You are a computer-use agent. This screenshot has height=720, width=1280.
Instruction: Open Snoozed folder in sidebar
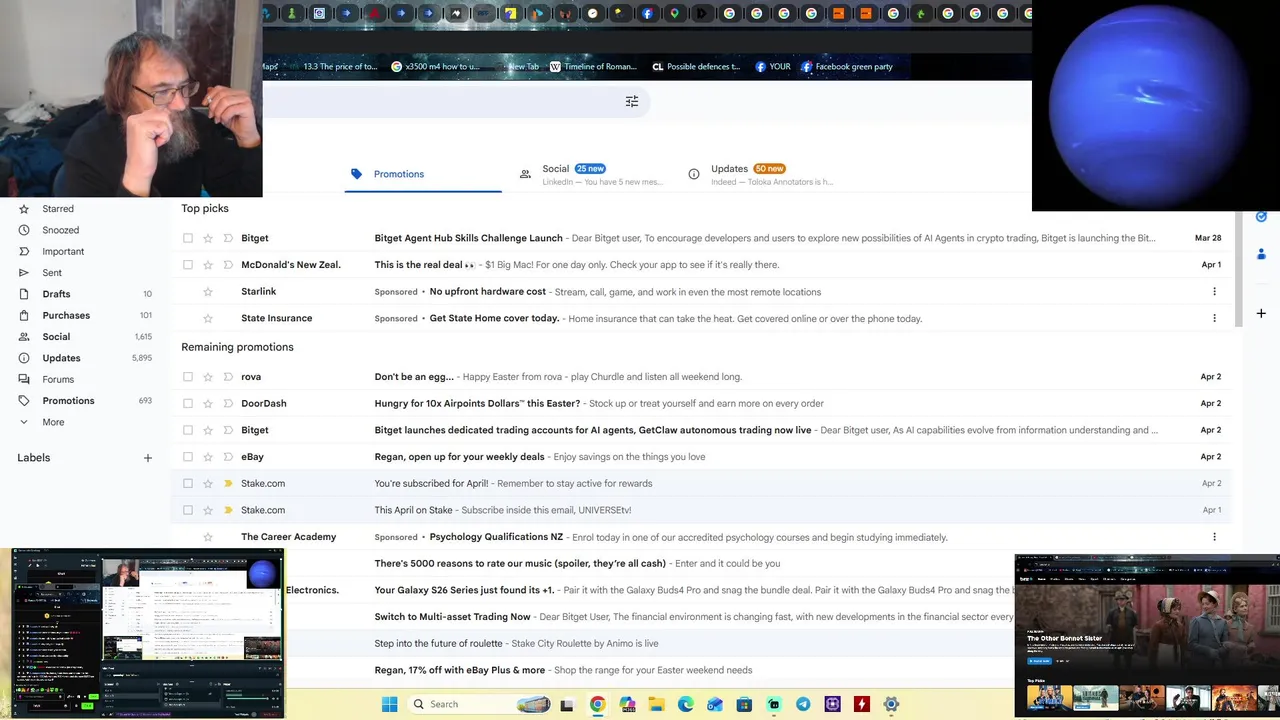[x=60, y=230]
